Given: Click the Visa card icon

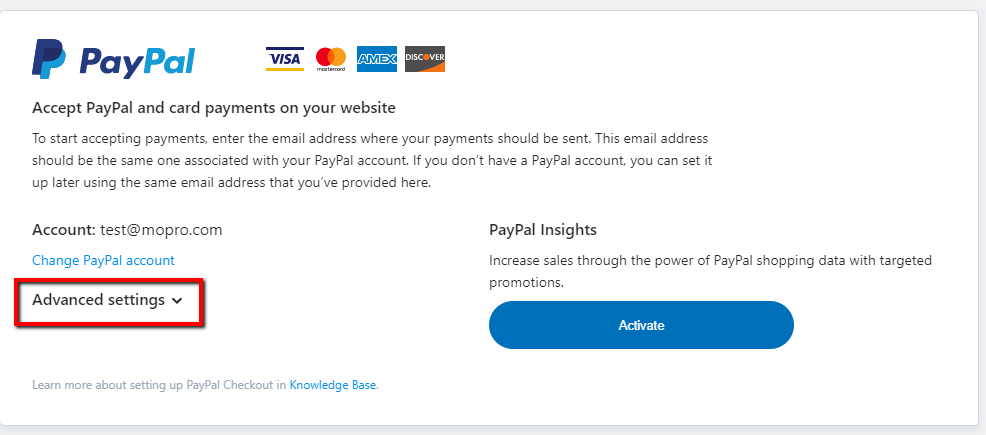Looking at the screenshot, I should (x=285, y=58).
